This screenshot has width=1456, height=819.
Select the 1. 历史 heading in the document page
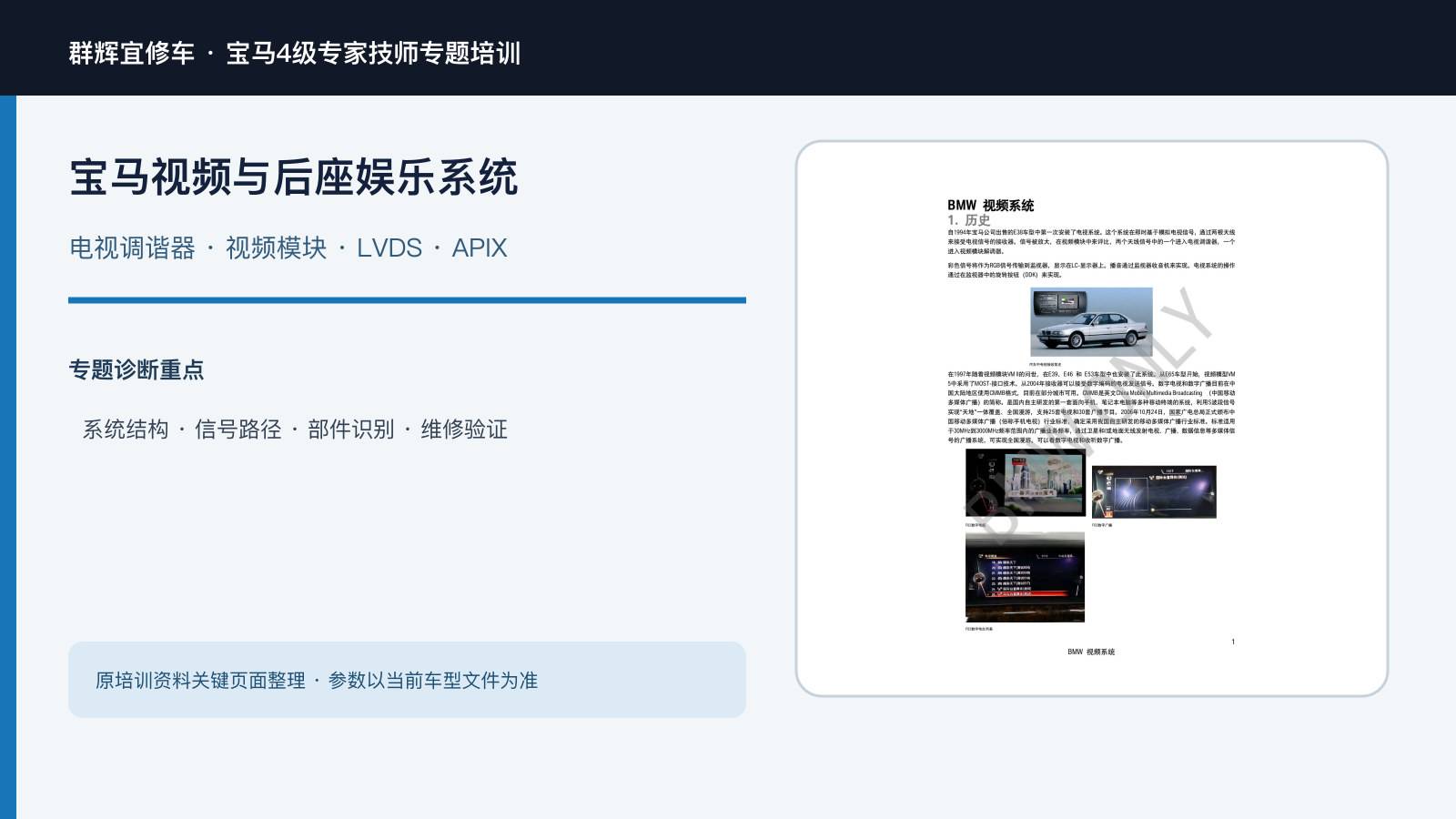coord(968,220)
